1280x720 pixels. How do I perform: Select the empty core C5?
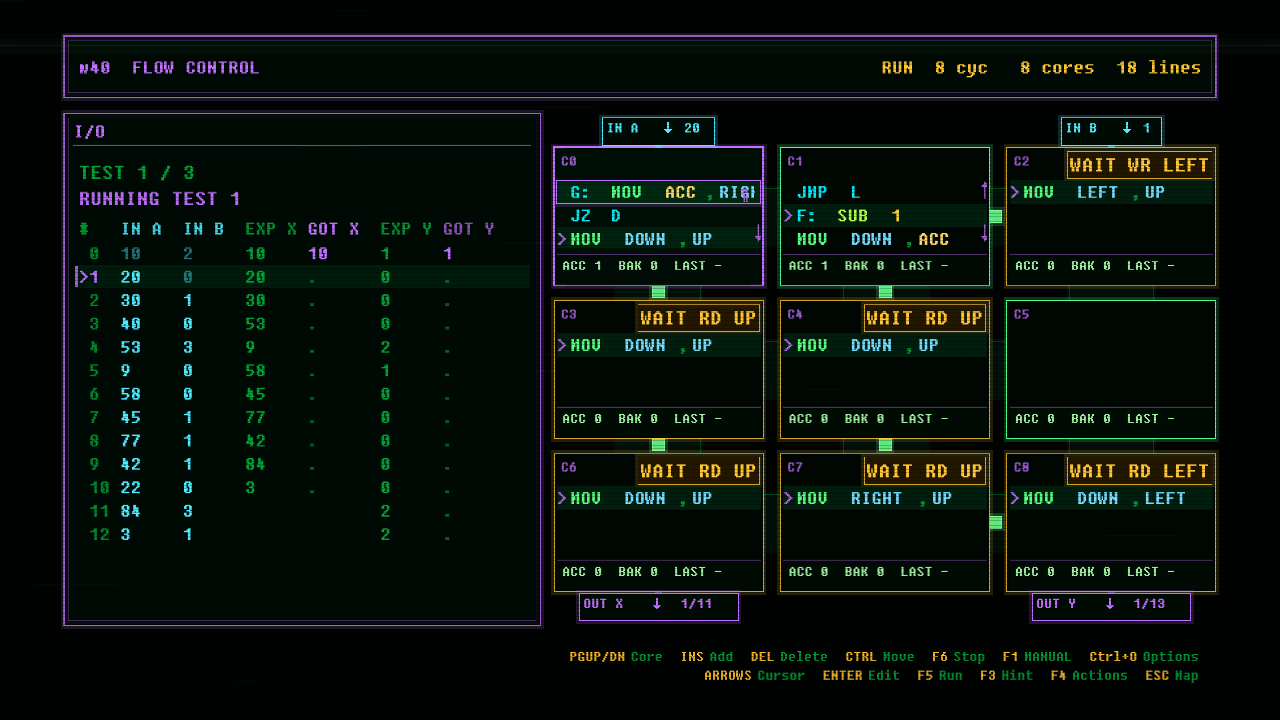click(x=1111, y=369)
